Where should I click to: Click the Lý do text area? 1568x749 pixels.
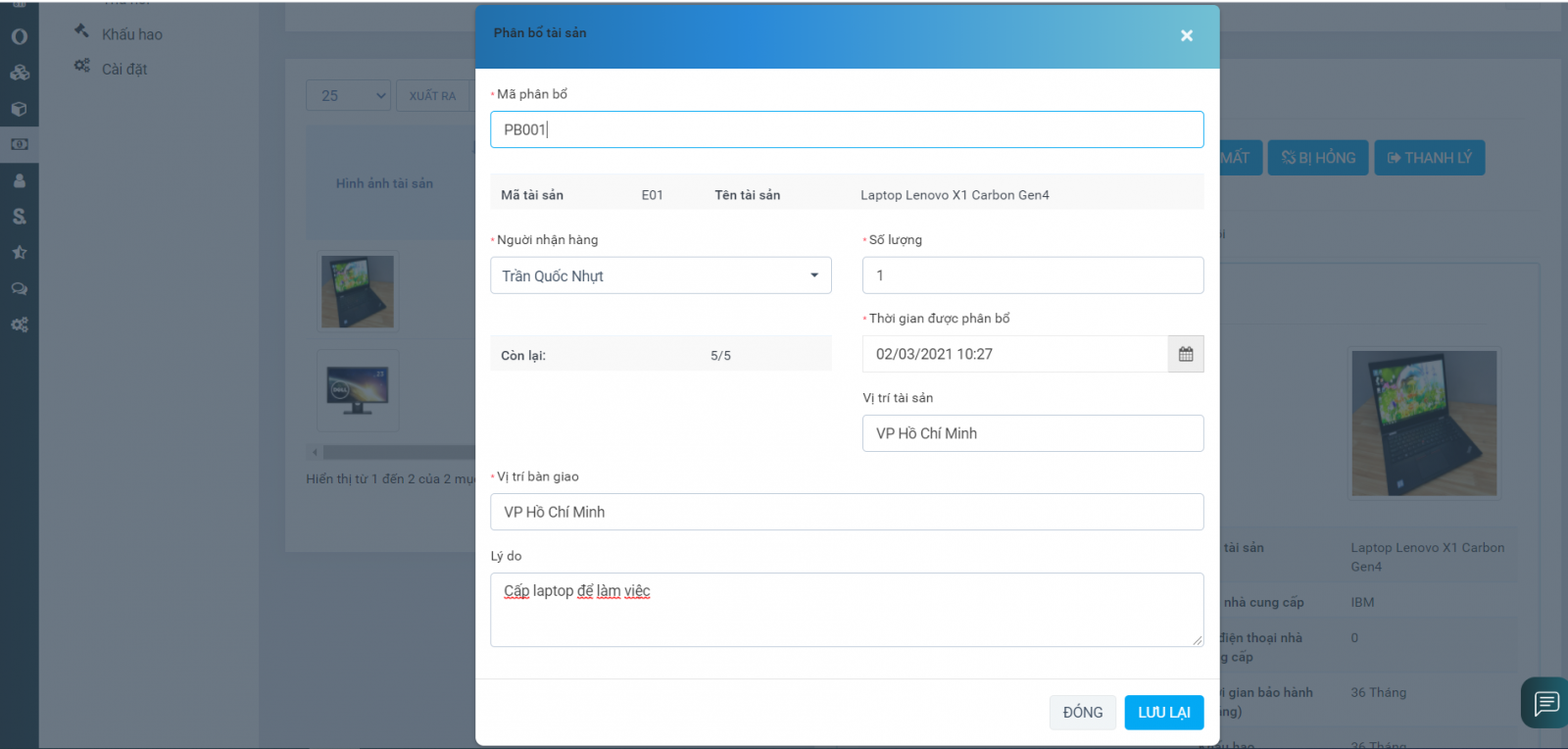coord(847,610)
